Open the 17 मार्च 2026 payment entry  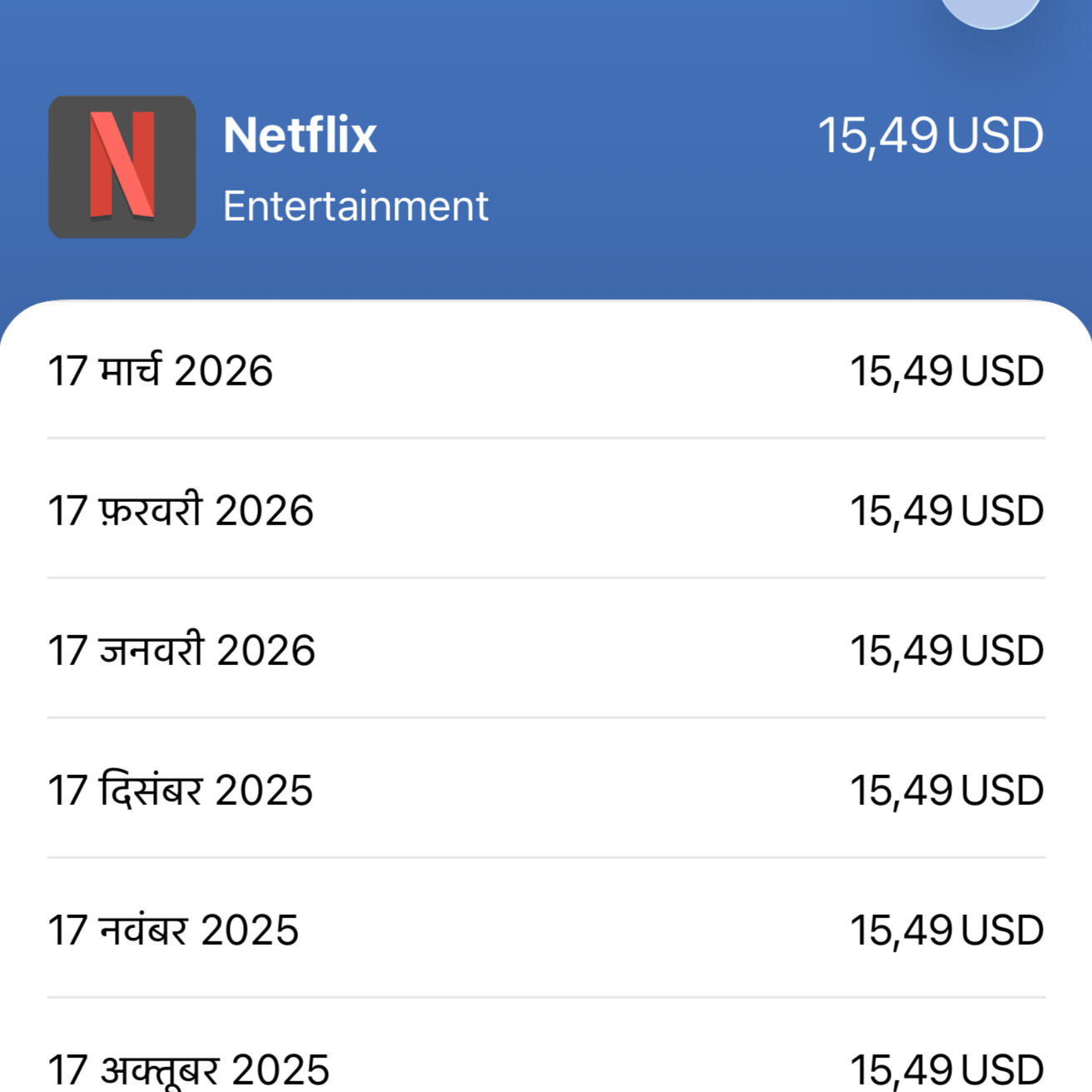pos(161,371)
